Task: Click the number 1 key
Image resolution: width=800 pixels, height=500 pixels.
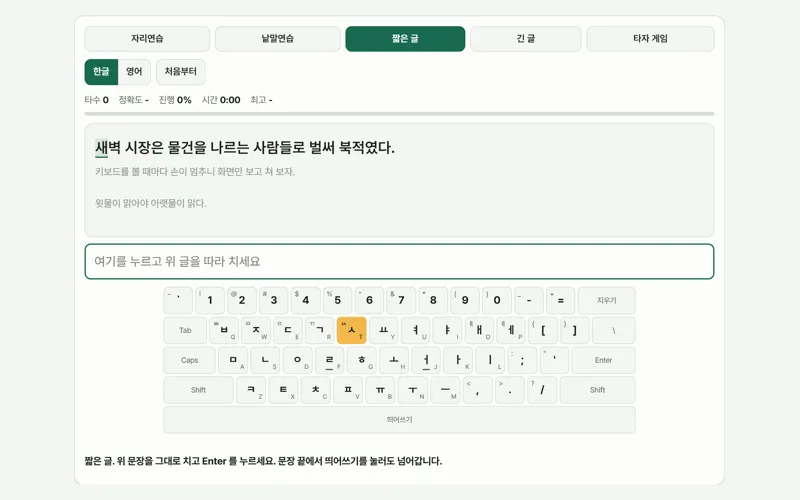Action: tap(210, 301)
